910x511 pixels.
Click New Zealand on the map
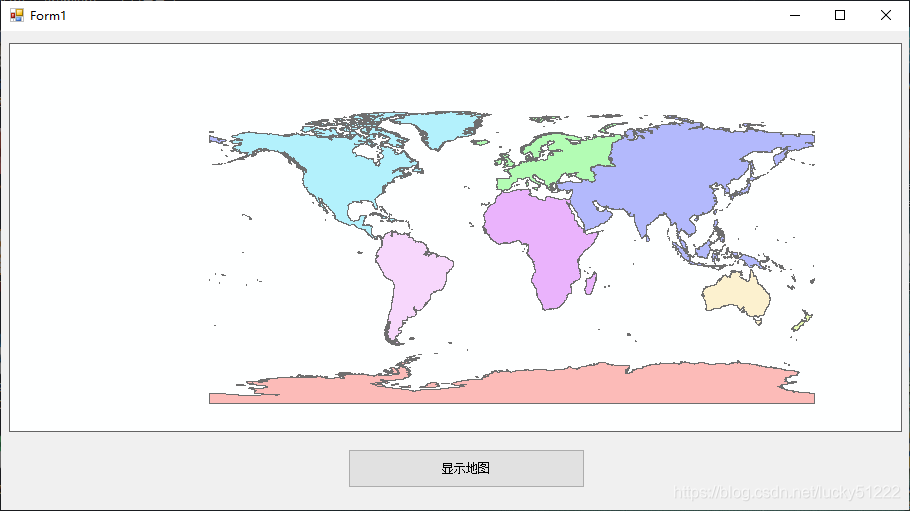803,322
